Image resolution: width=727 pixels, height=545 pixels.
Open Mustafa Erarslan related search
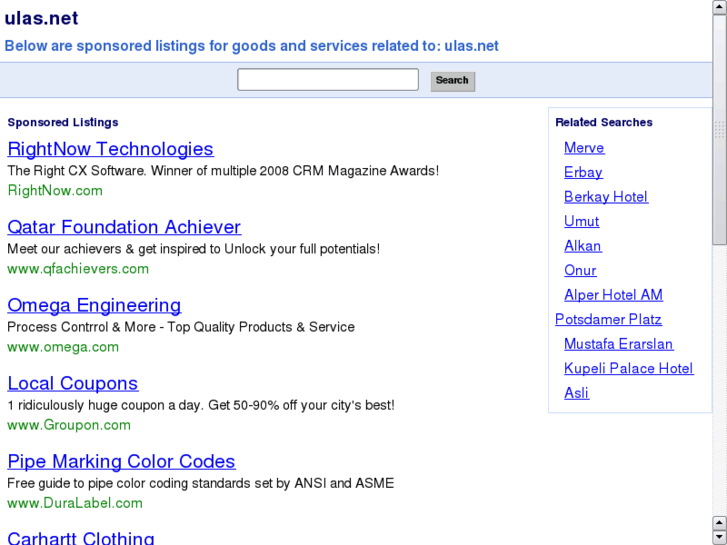(618, 344)
